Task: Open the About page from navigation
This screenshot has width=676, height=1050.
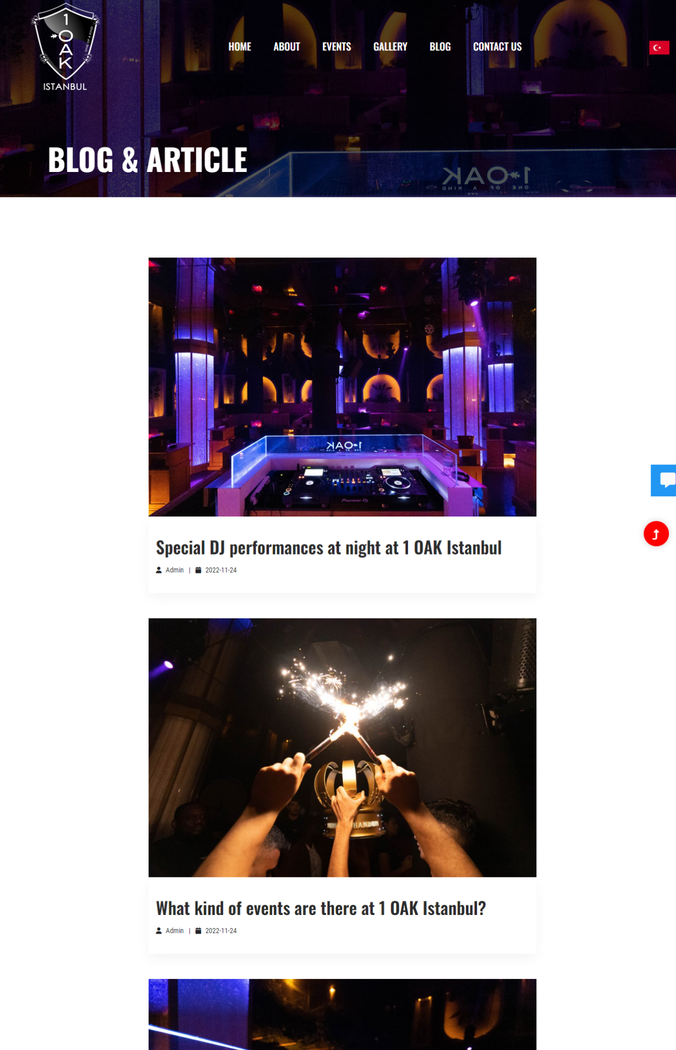Action: [286, 47]
